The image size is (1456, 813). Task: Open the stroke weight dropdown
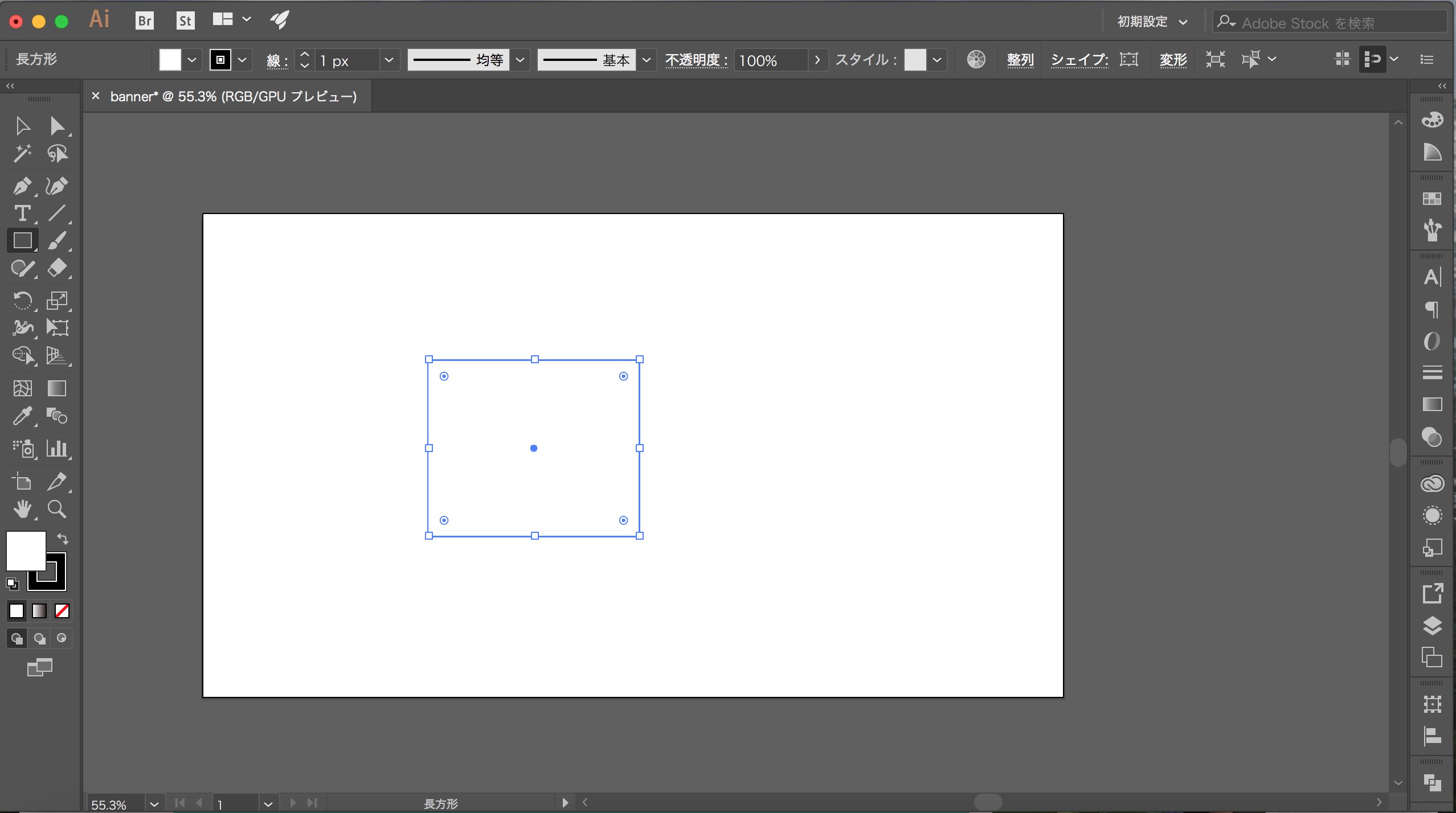point(389,60)
